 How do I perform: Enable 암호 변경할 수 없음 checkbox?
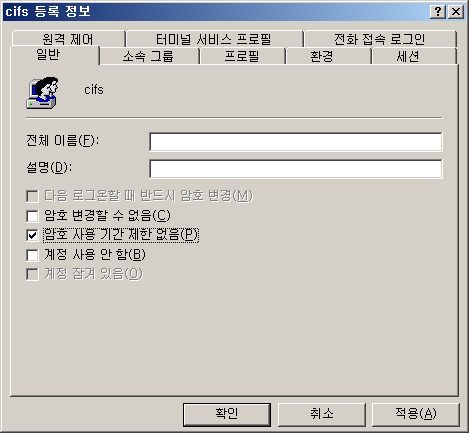(32, 216)
